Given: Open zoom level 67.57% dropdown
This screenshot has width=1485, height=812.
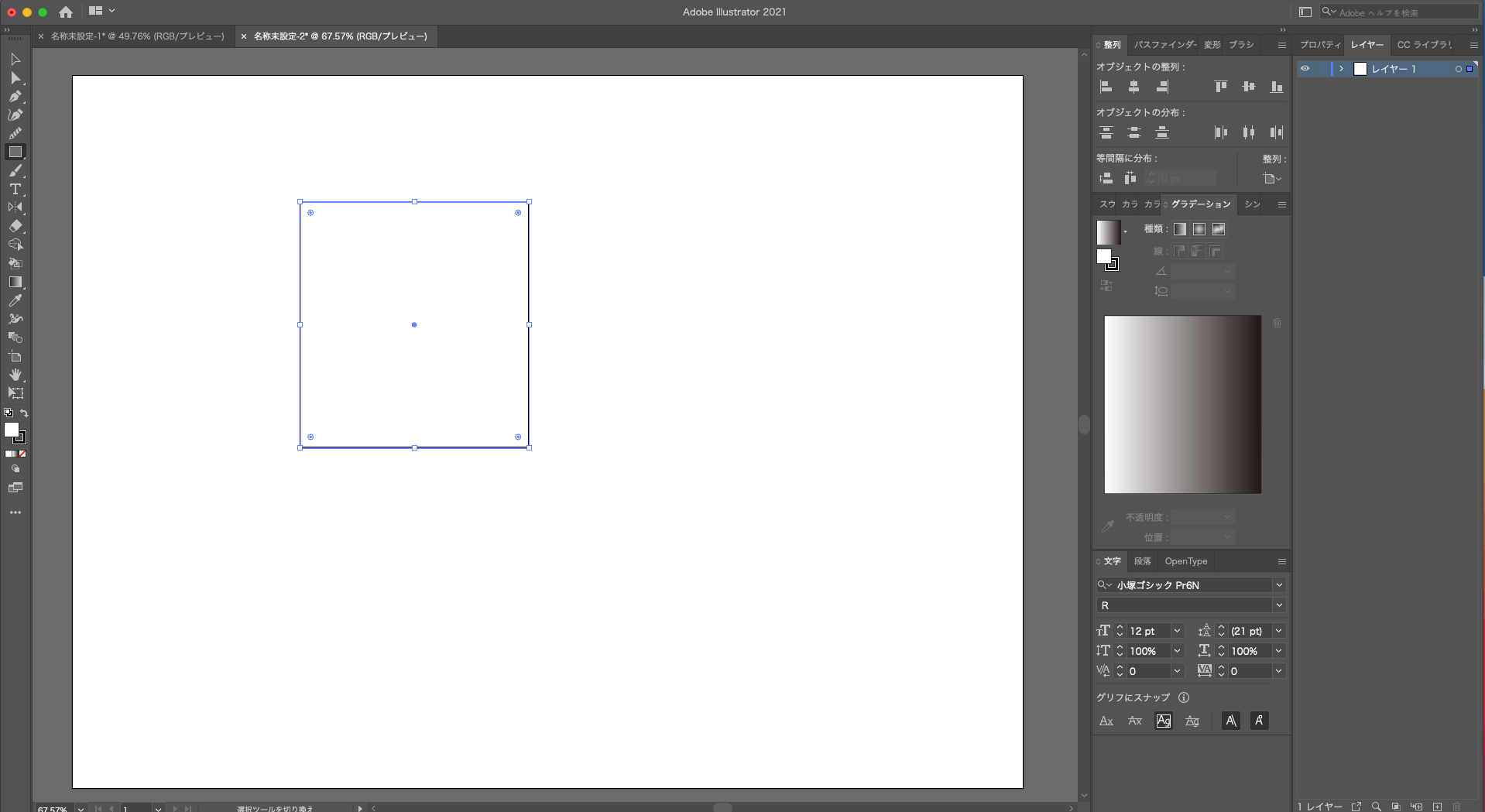Looking at the screenshot, I should [81, 809].
